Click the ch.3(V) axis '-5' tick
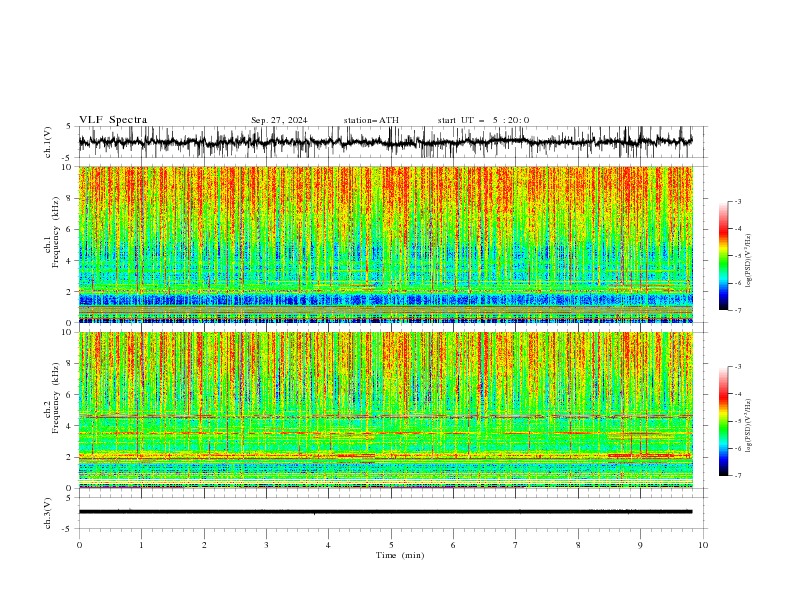The image size is (792, 612). [x=68, y=529]
